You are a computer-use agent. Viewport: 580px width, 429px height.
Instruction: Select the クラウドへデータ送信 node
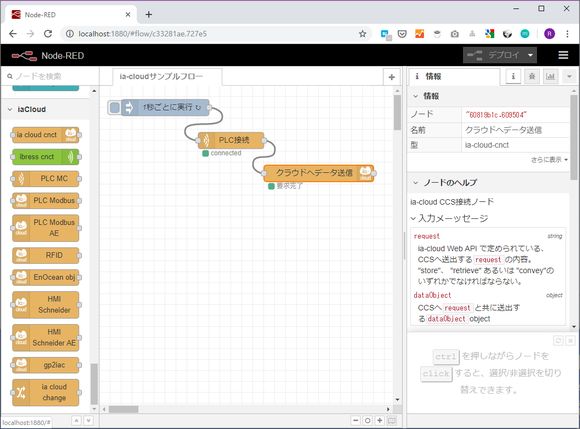pos(319,173)
